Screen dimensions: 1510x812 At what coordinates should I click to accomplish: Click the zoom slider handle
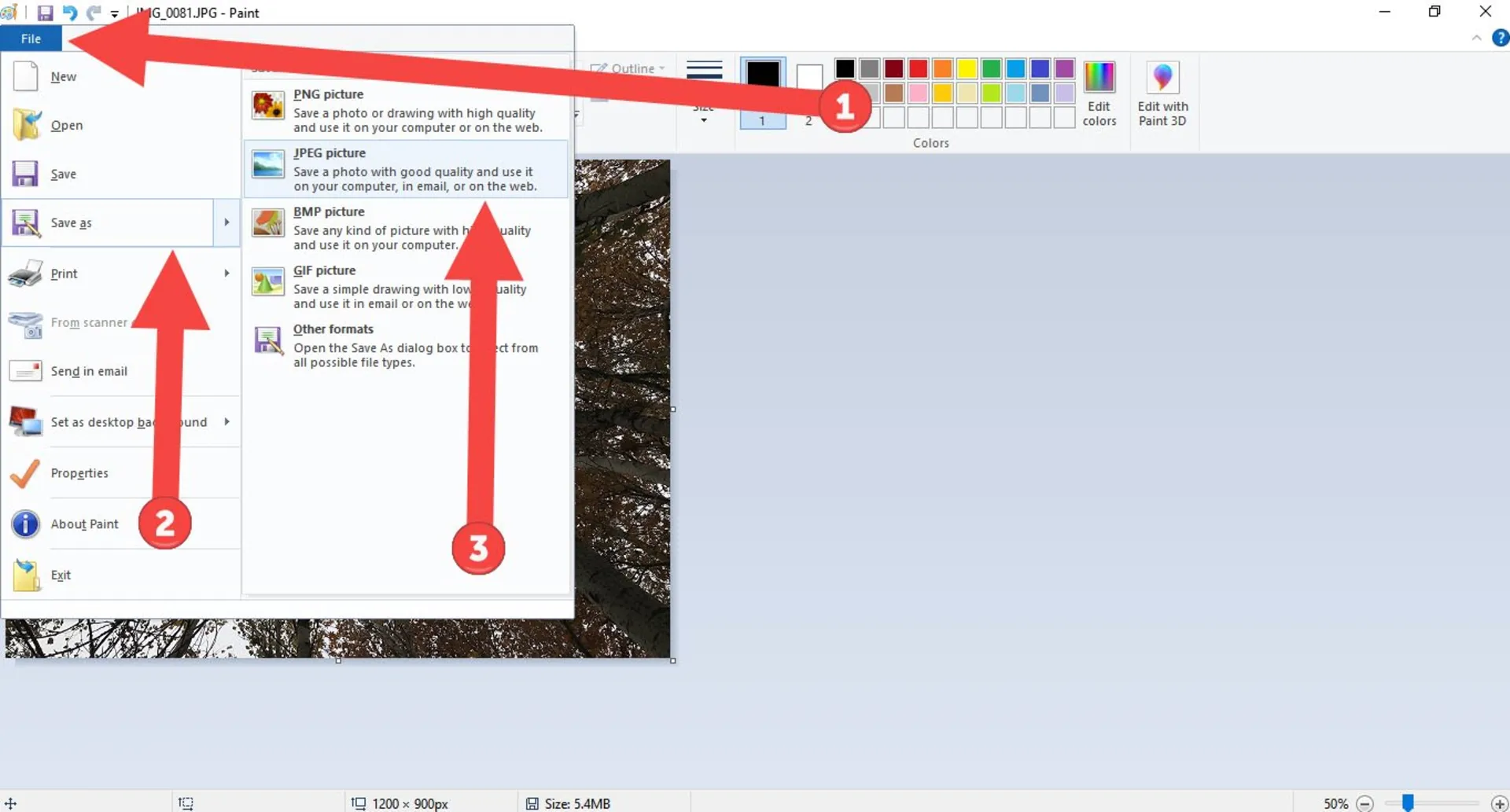pos(1408,803)
